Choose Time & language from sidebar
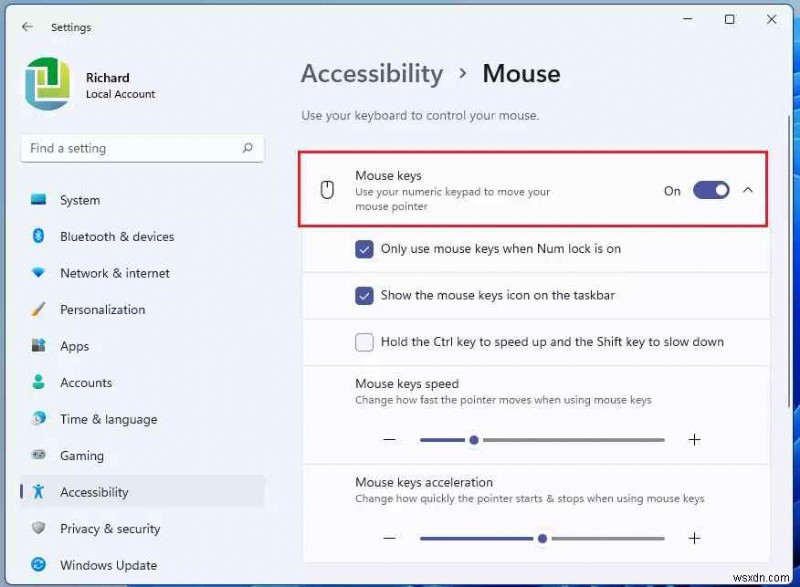 pyautogui.click(x=39, y=419)
